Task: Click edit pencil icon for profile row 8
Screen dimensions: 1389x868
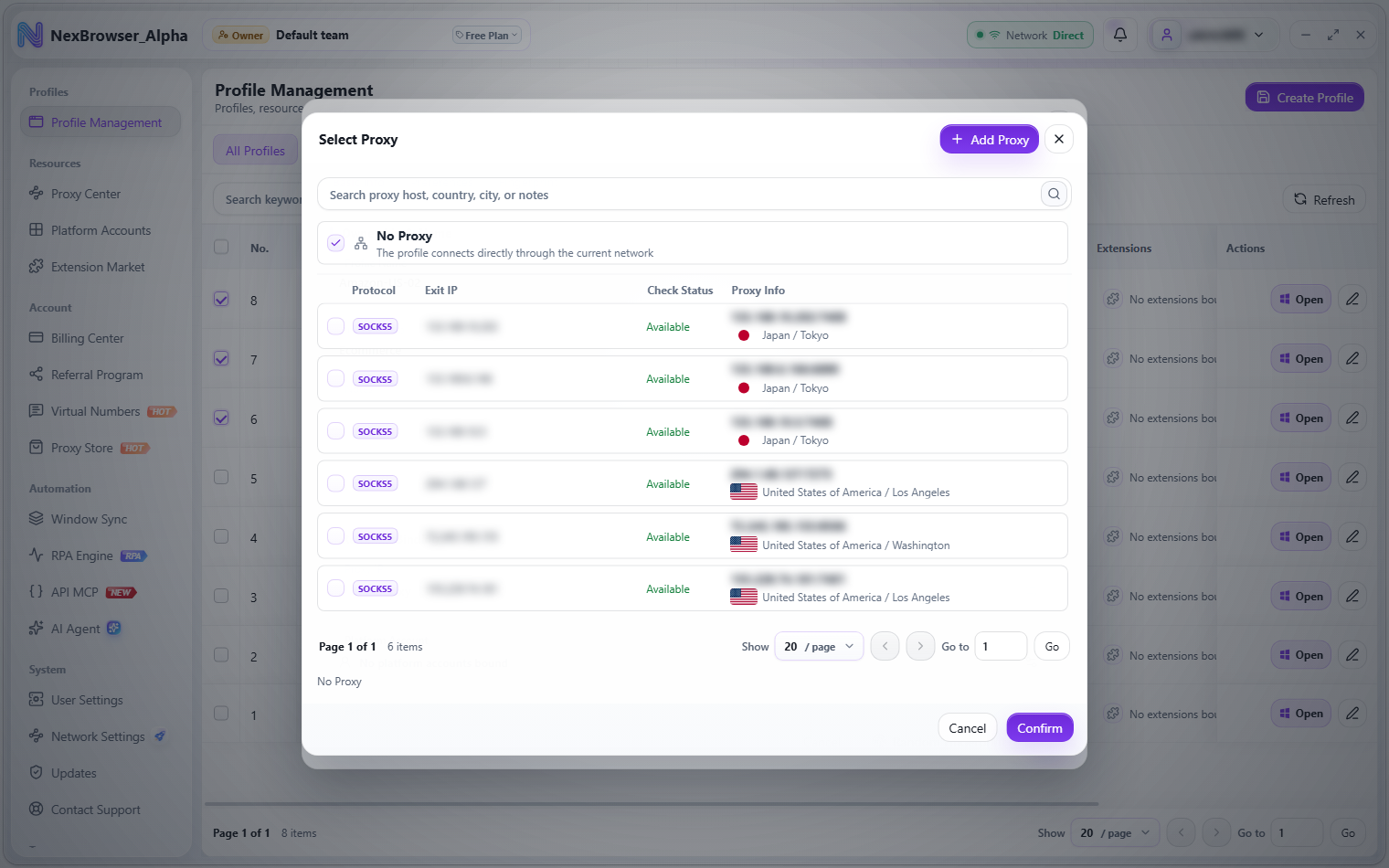Action: 1352,299
